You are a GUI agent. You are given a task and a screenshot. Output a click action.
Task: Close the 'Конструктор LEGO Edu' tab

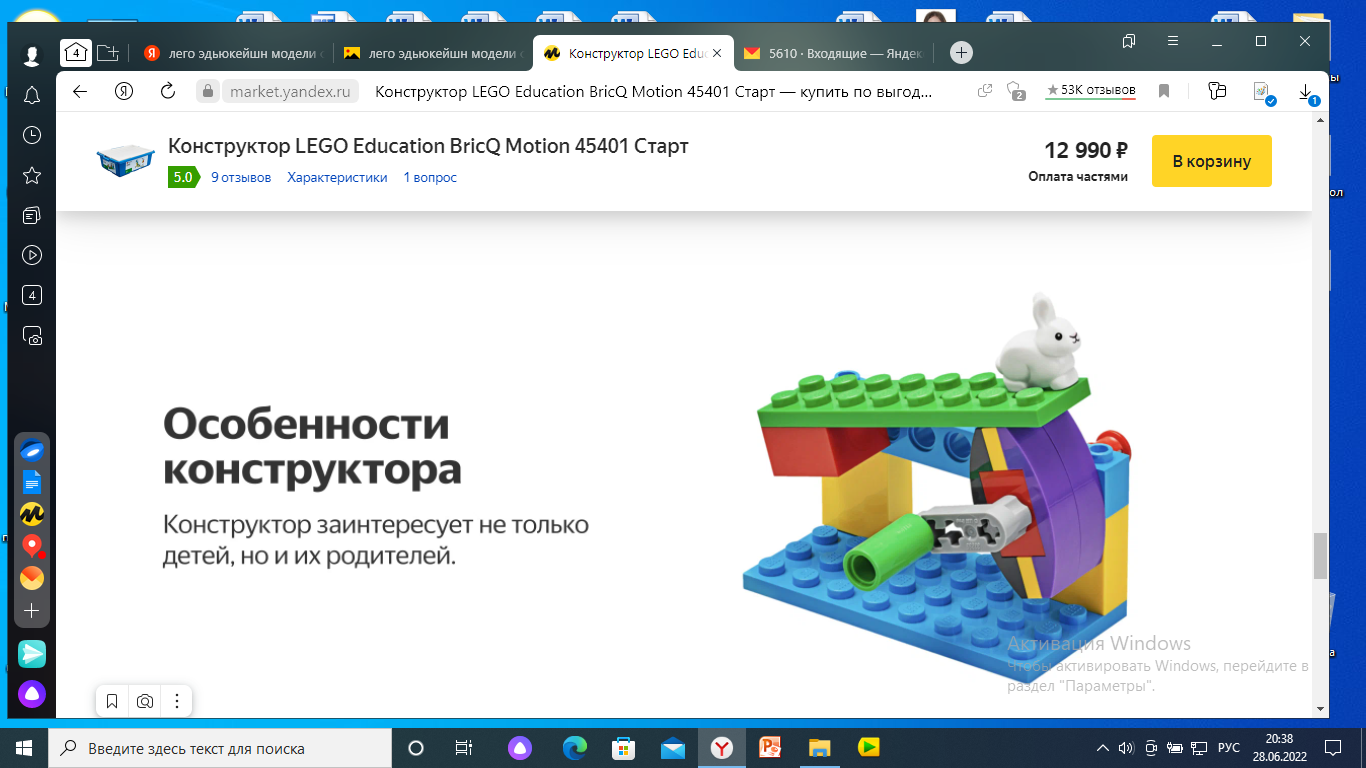[717, 53]
